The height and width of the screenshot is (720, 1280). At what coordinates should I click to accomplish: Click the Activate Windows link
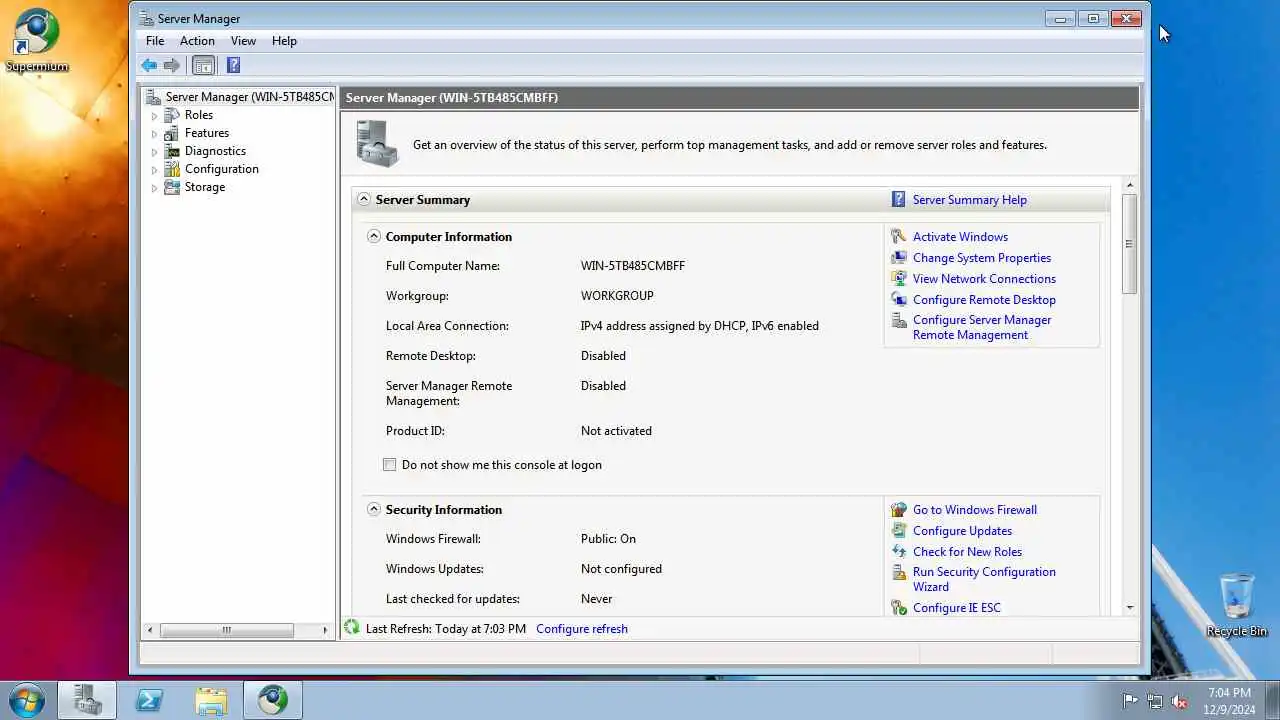tap(960, 237)
